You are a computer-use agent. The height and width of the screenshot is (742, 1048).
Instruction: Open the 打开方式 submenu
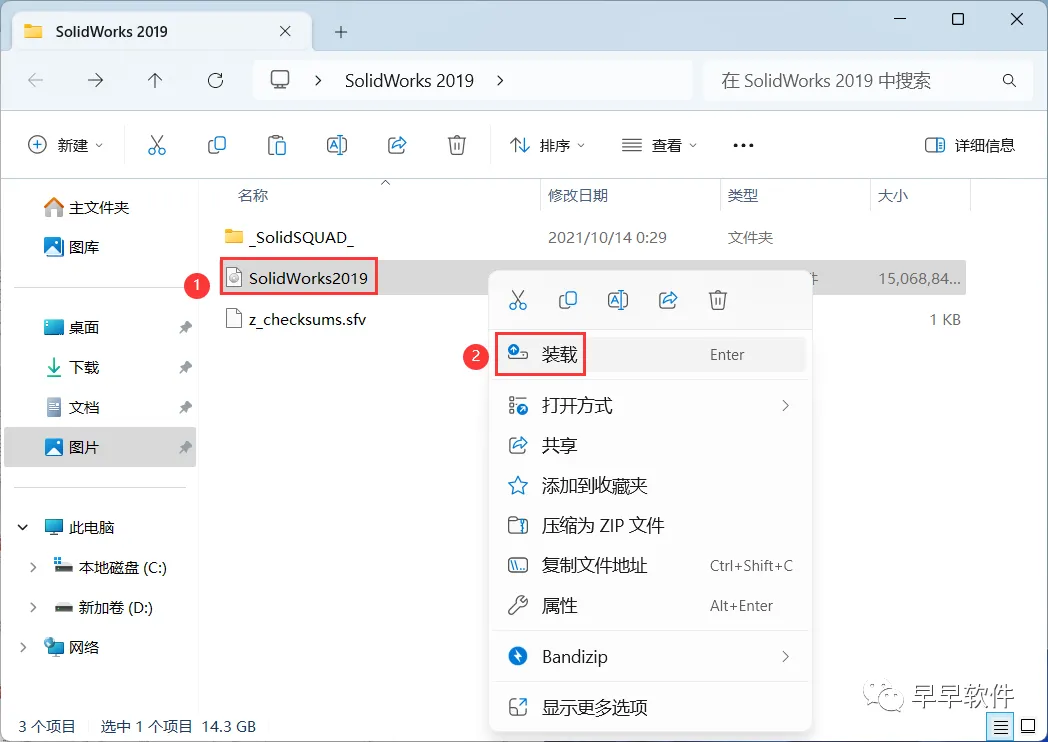(x=650, y=406)
